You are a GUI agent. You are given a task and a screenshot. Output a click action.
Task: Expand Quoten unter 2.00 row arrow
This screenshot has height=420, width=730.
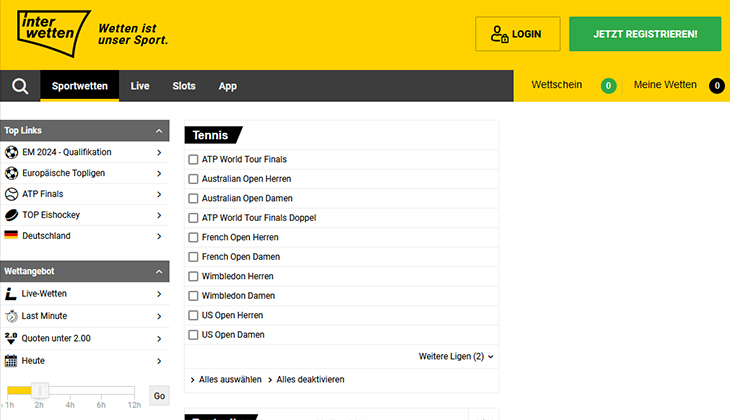[x=159, y=339]
